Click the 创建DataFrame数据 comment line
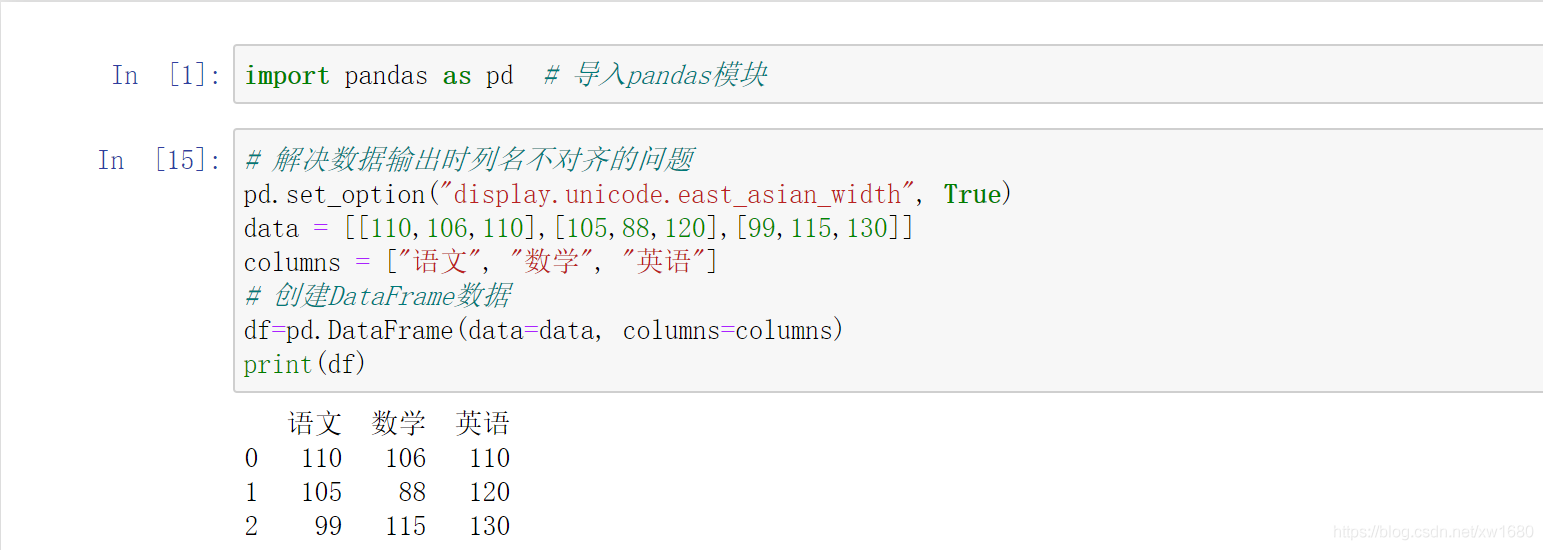The image size is (1543, 550). pos(378,296)
